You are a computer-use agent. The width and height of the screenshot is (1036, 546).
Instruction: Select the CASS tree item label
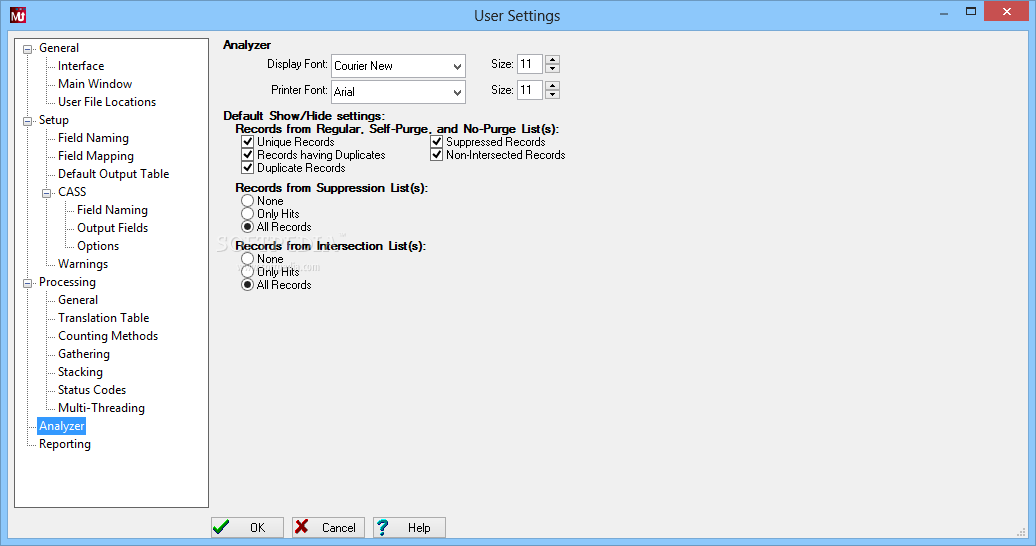click(x=72, y=192)
